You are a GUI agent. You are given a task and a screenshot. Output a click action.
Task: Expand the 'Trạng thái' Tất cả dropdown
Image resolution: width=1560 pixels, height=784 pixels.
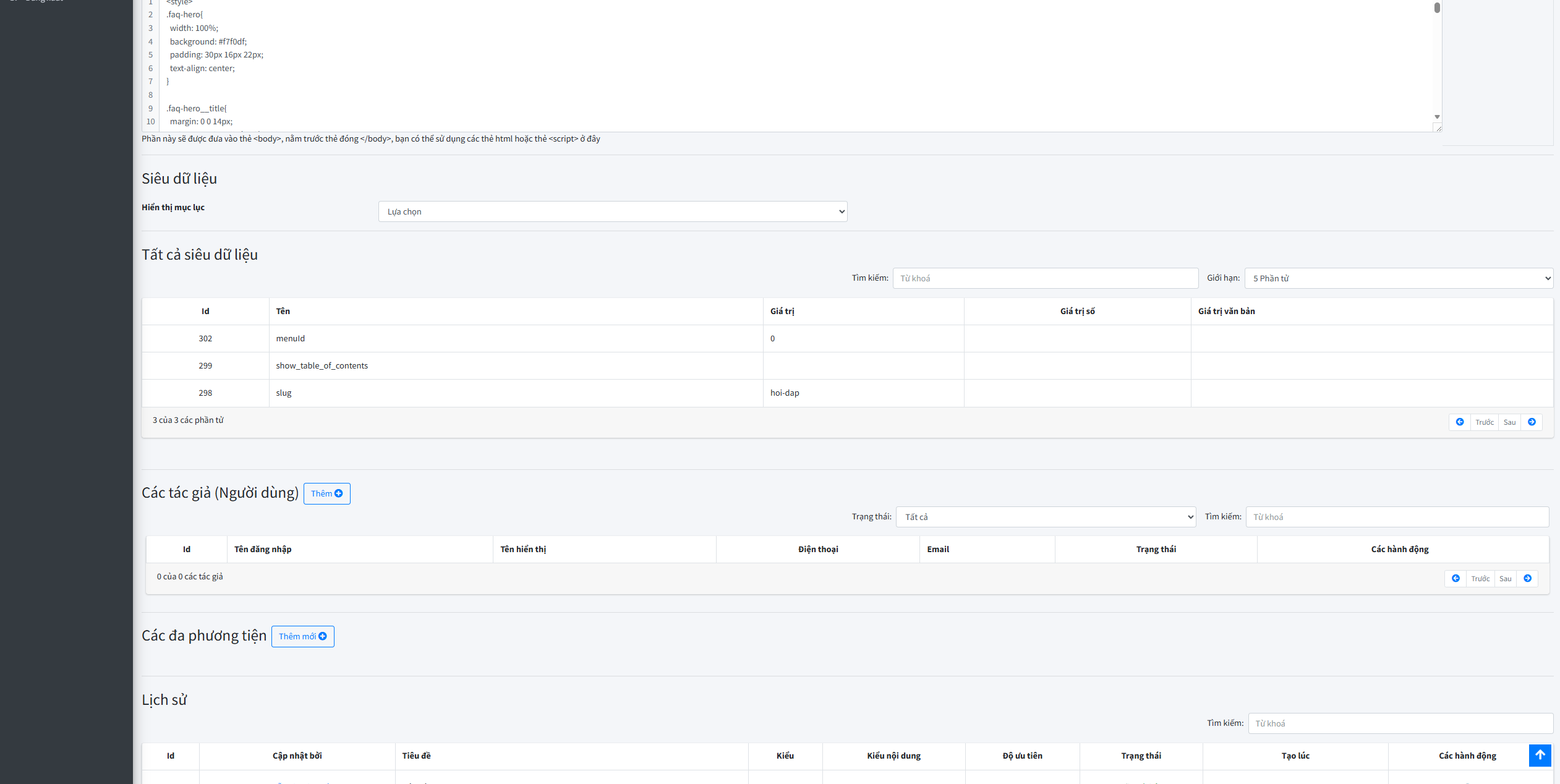[x=1045, y=517]
